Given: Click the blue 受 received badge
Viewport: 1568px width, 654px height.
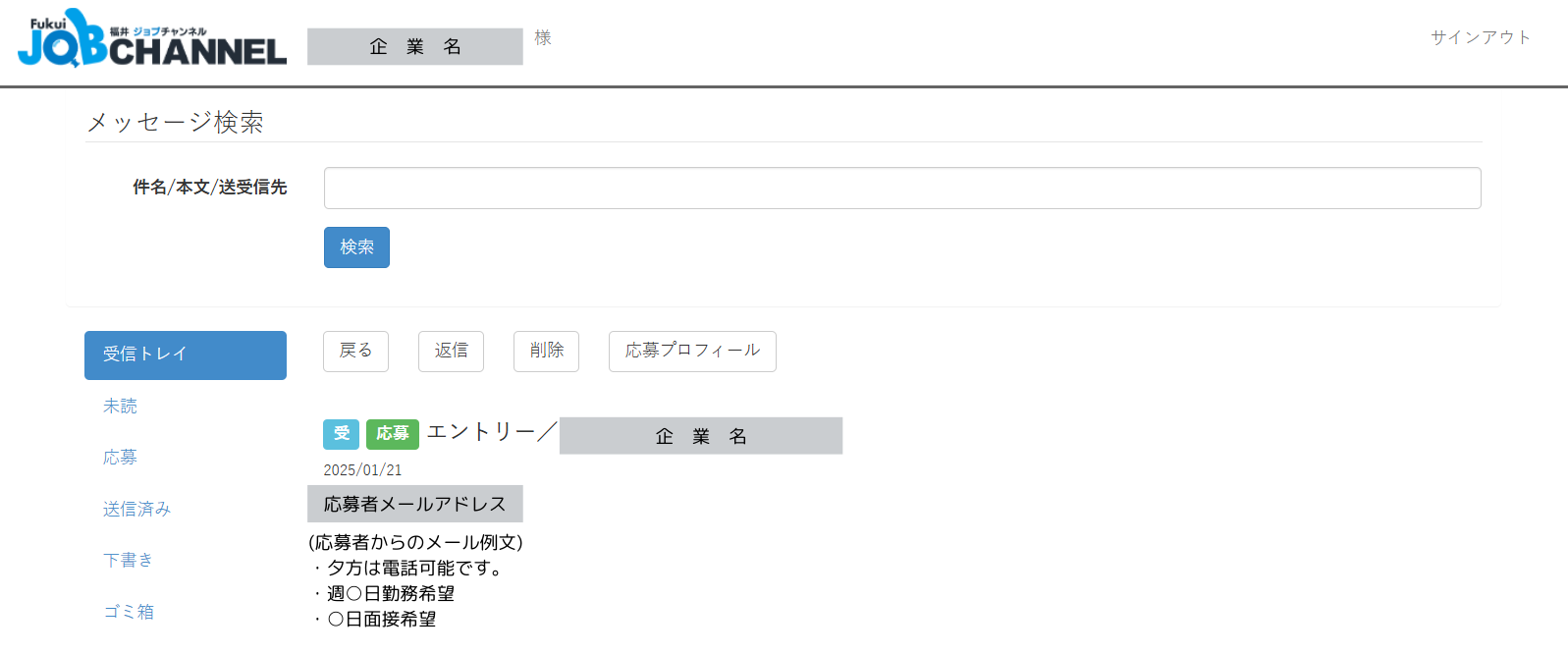Looking at the screenshot, I should 341,434.
